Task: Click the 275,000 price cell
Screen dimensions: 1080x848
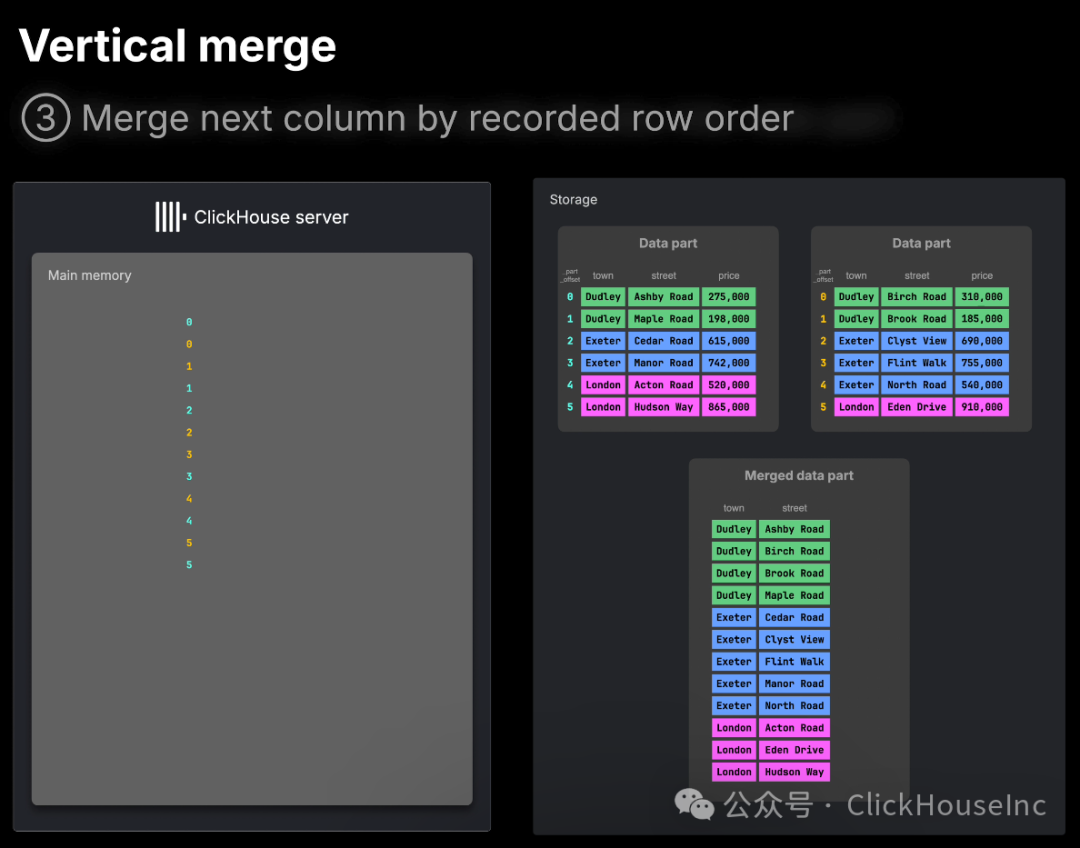Action: tap(728, 297)
